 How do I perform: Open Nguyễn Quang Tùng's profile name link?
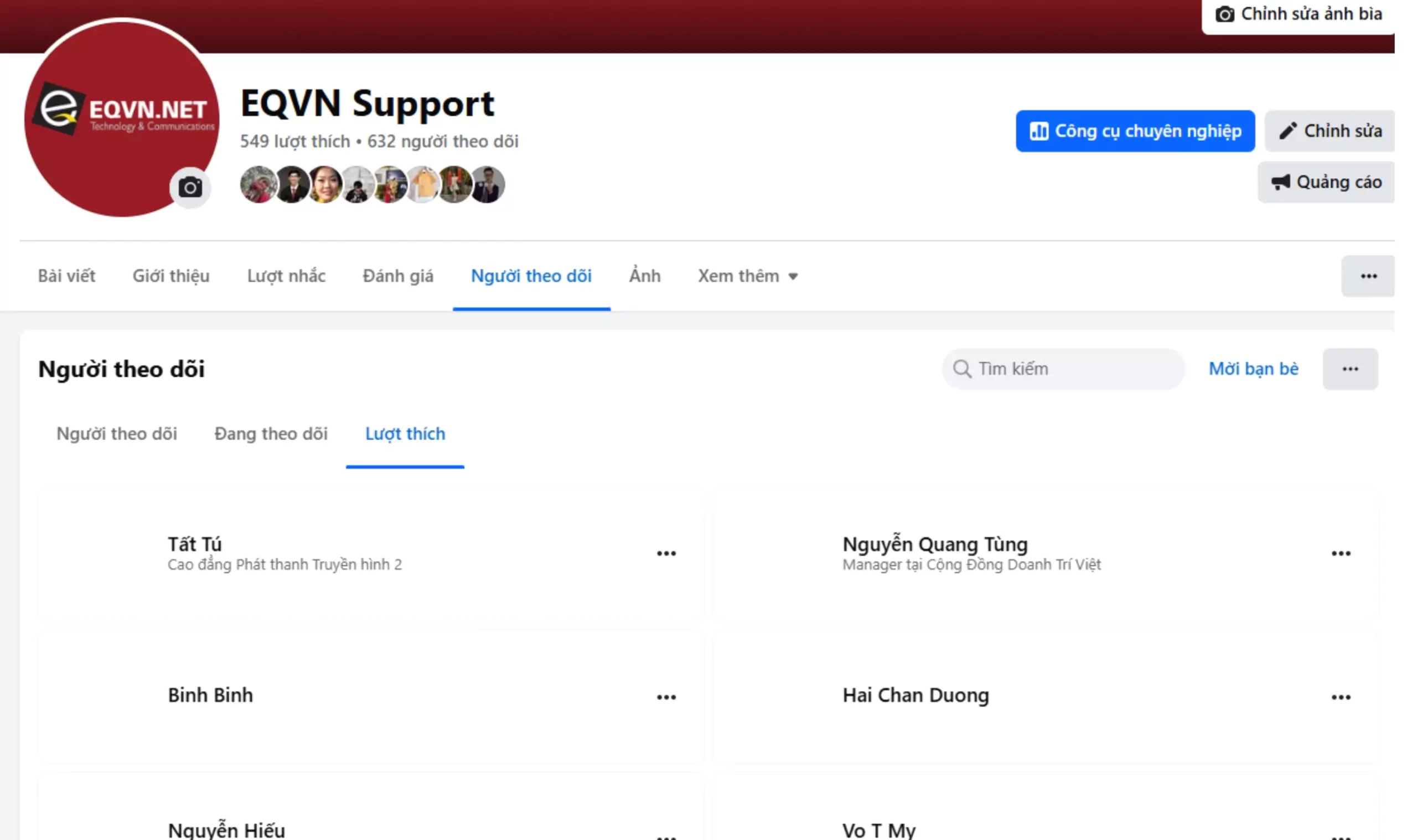(934, 544)
